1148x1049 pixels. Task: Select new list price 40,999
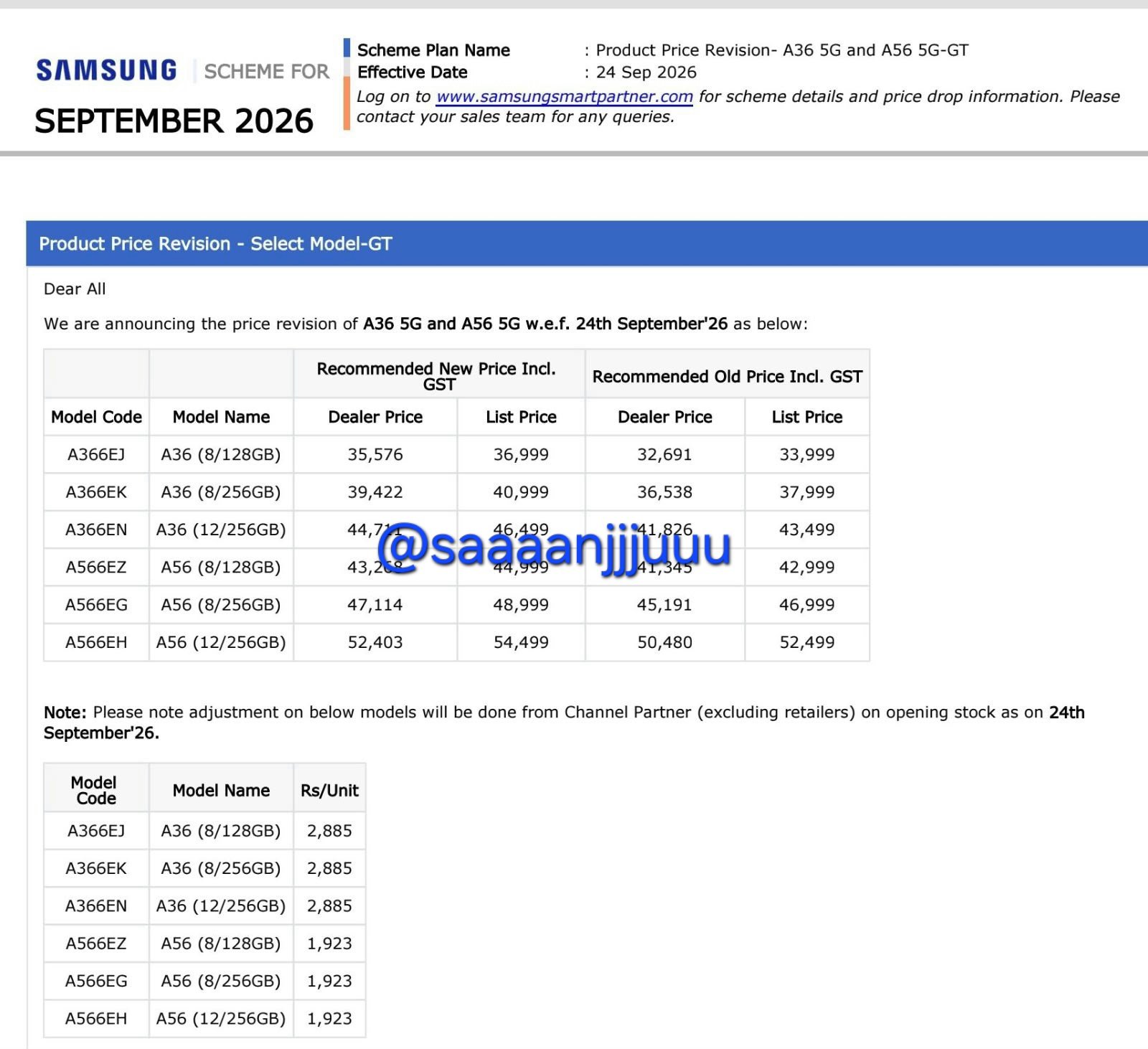click(521, 492)
